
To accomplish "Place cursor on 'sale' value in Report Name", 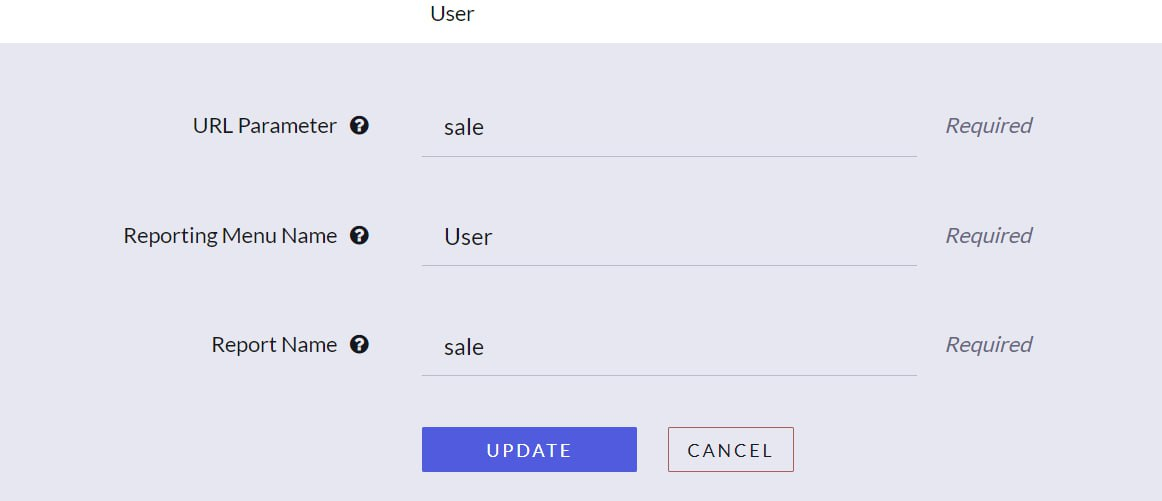I will point(464,347).
